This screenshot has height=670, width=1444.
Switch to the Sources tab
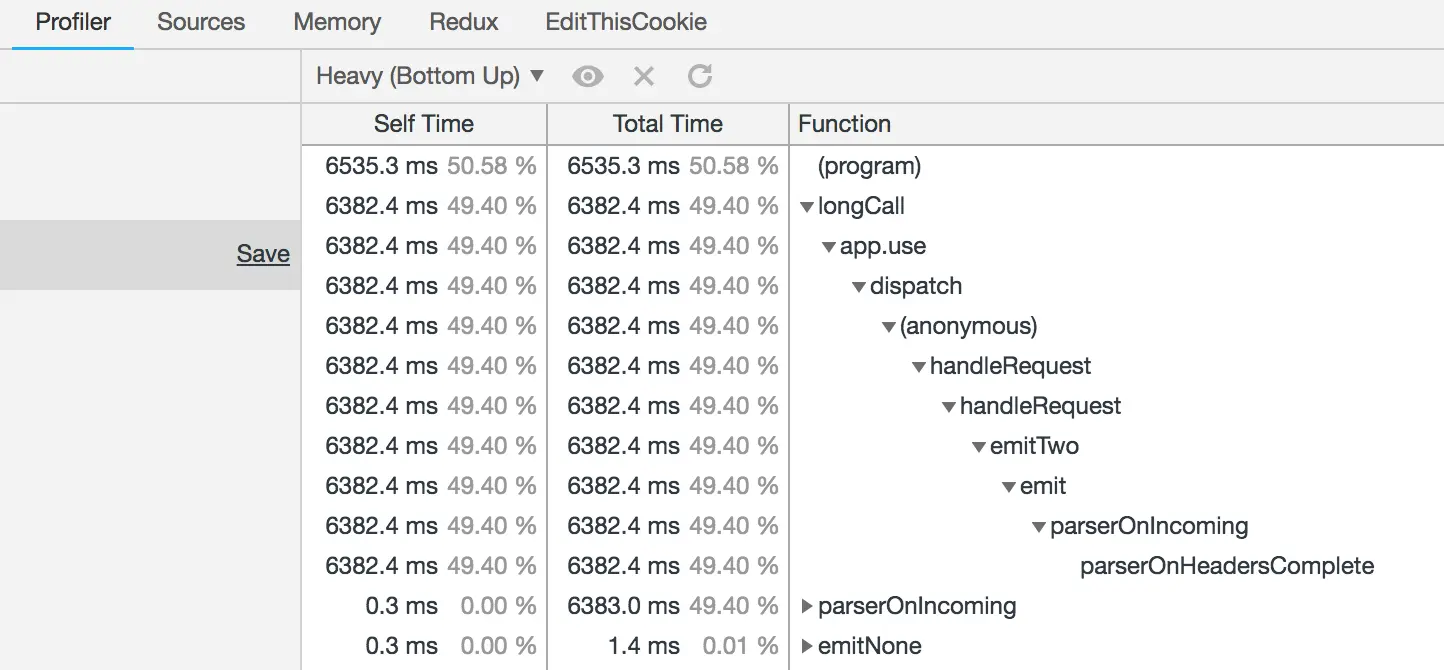click(201, 22)
